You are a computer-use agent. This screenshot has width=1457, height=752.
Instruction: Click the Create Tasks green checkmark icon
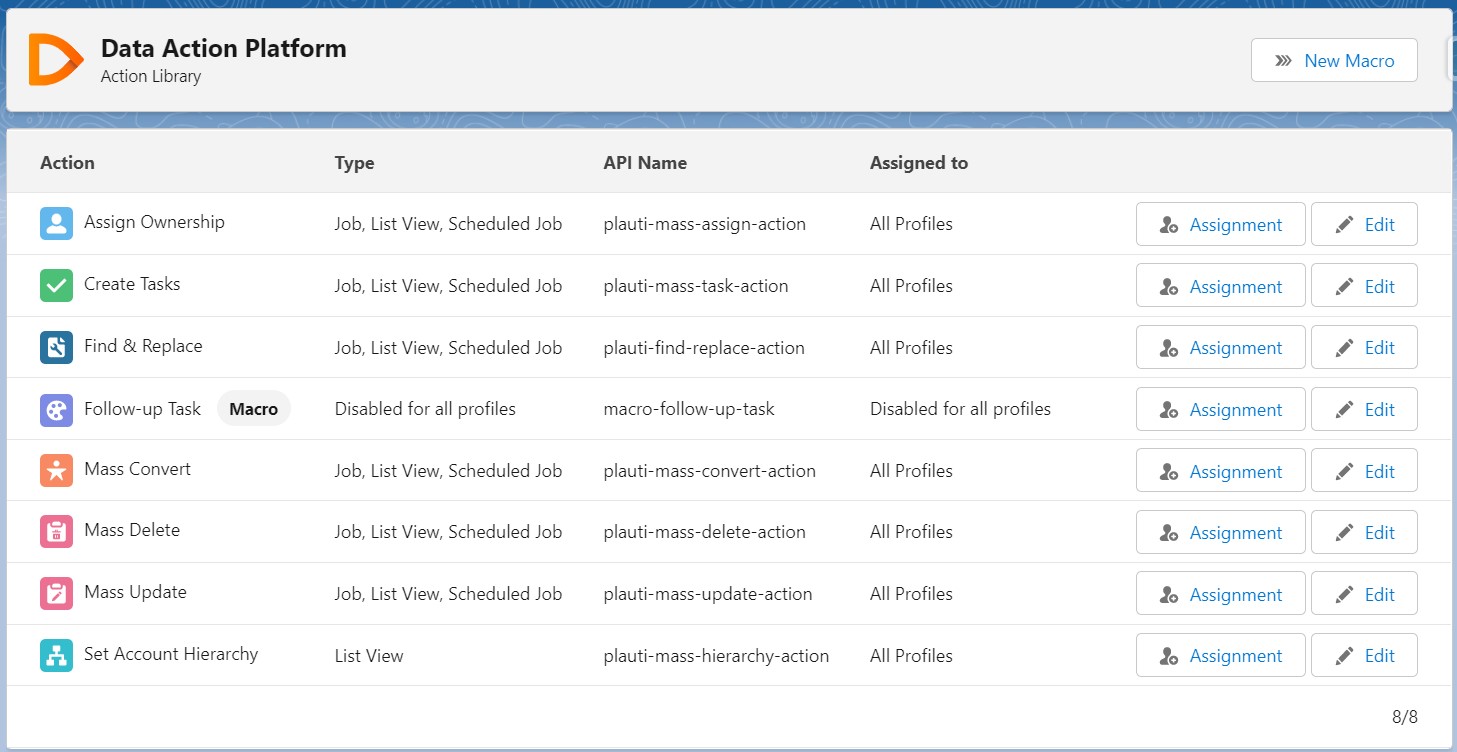point(56,285)
